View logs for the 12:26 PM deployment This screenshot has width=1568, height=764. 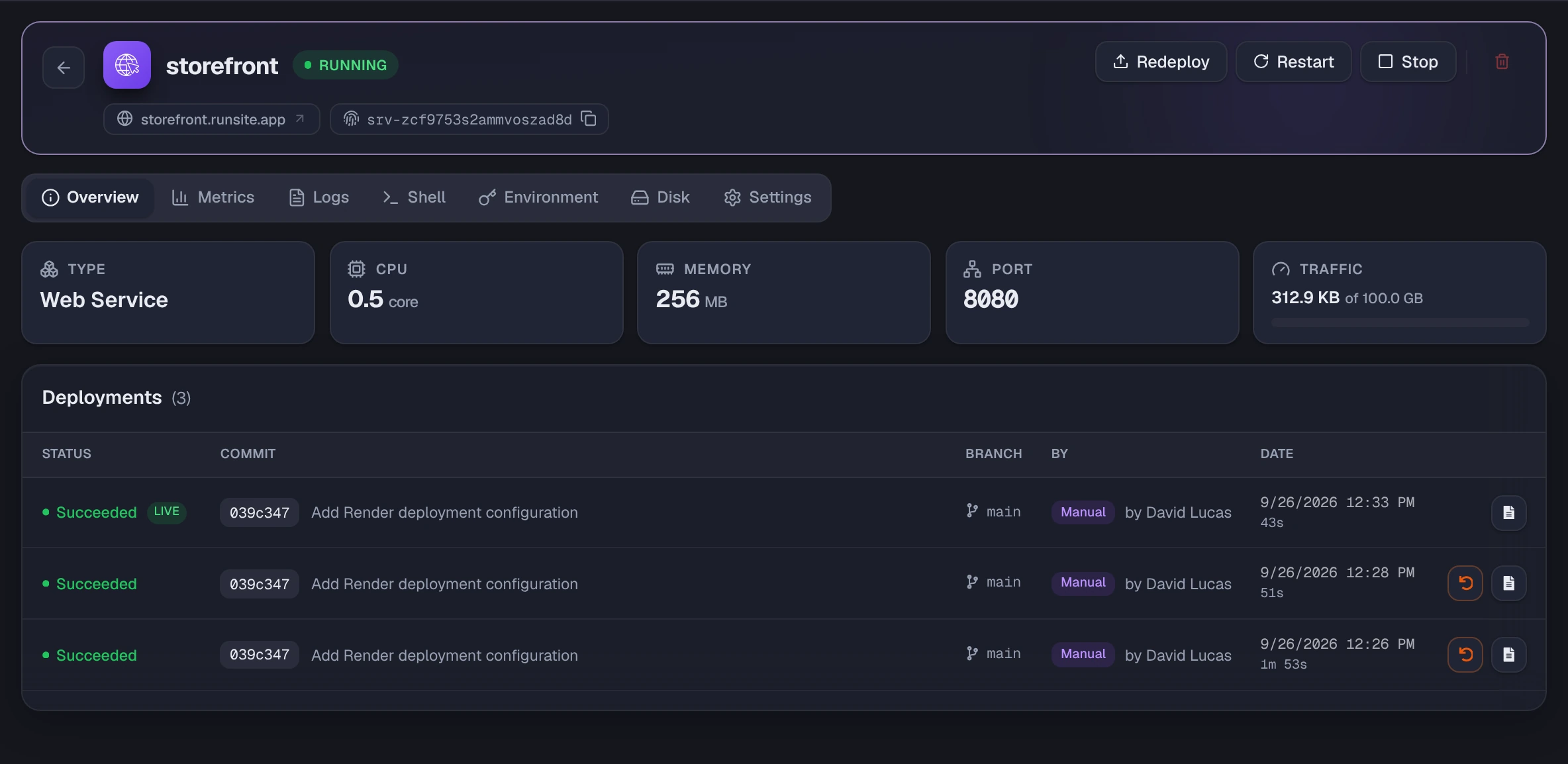point(1509,655)
